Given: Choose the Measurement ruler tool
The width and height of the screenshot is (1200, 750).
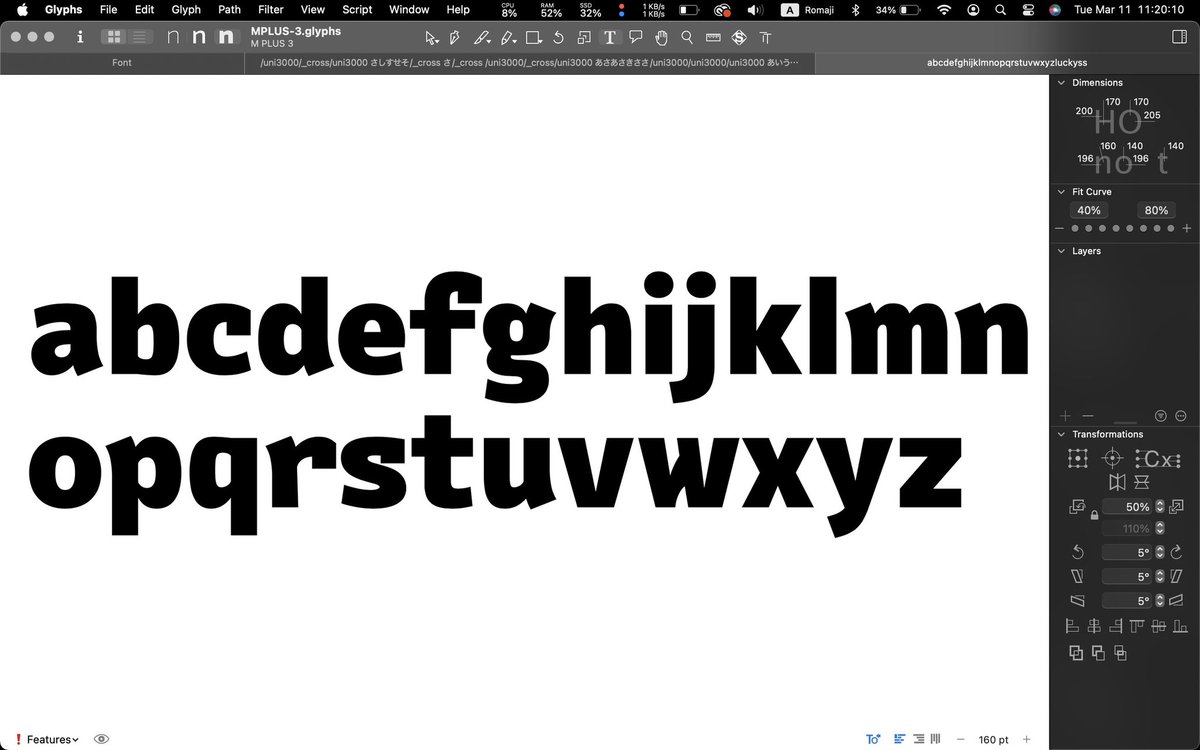Looking at the screenshot, I should click(x=713, y=38).
